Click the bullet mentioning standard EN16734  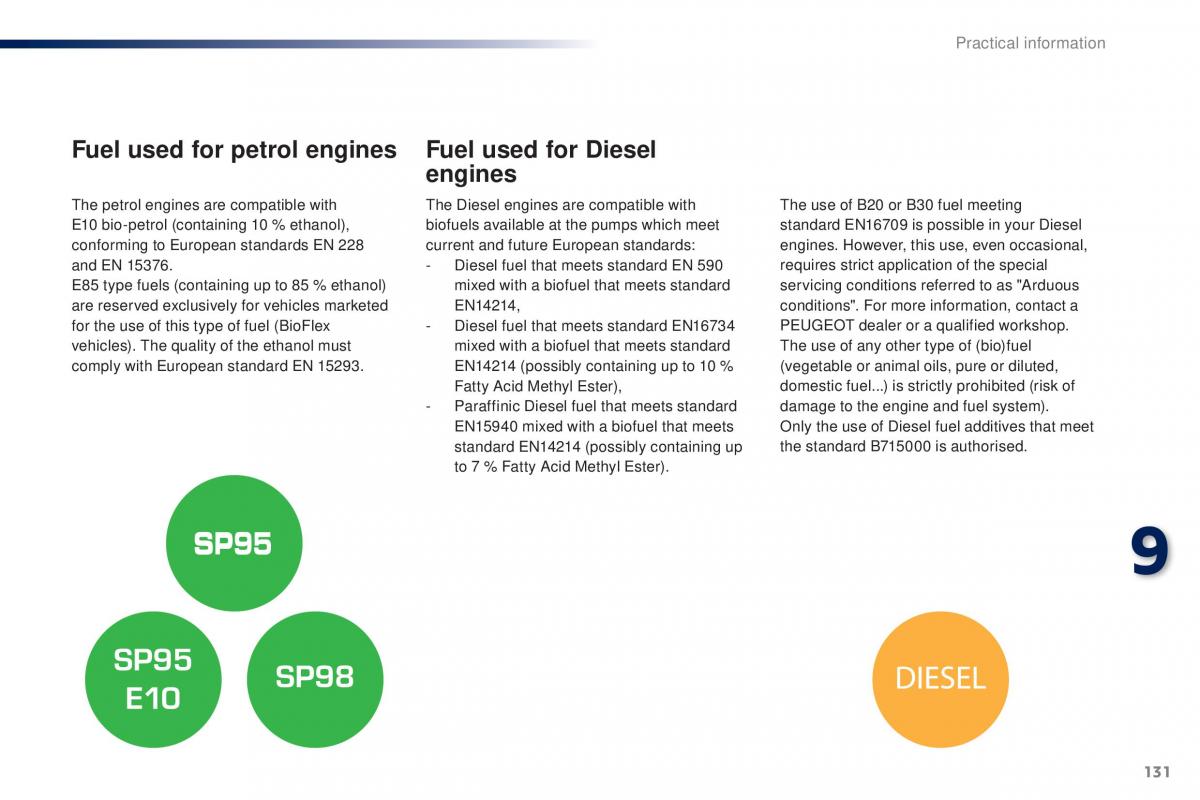[594, 325]
